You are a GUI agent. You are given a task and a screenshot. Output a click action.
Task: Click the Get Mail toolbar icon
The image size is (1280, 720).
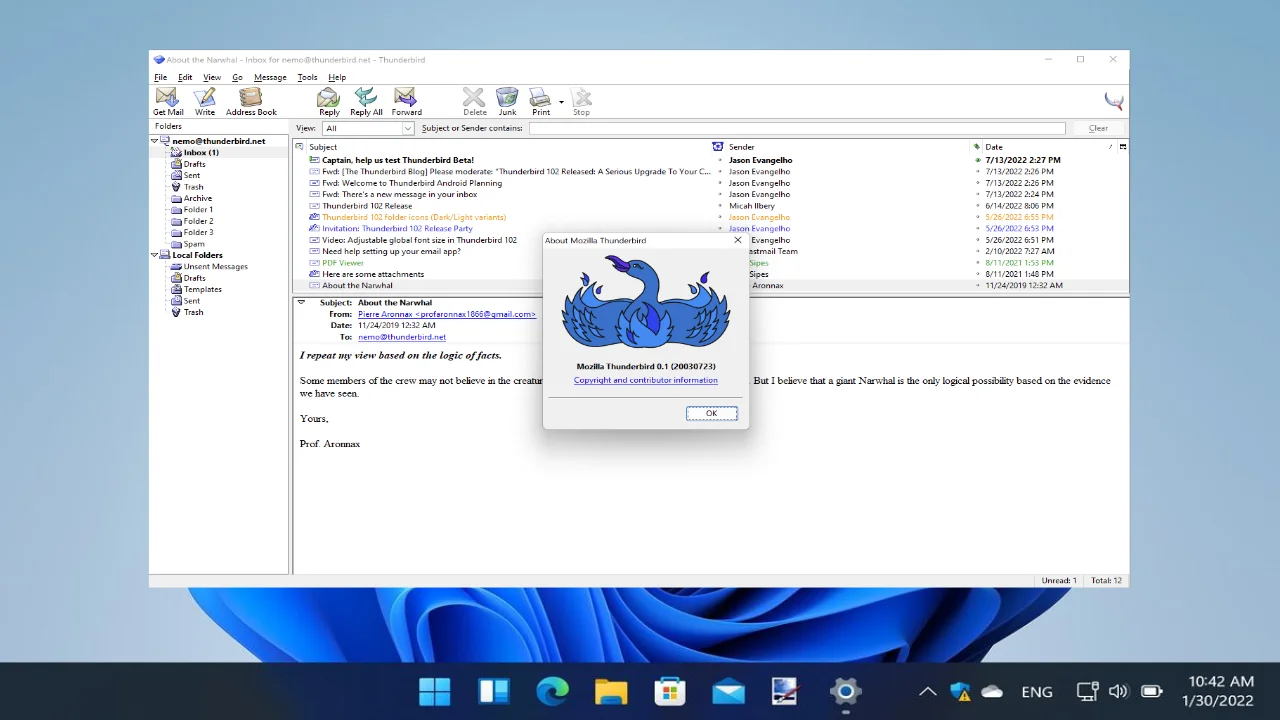coord(168,101)
